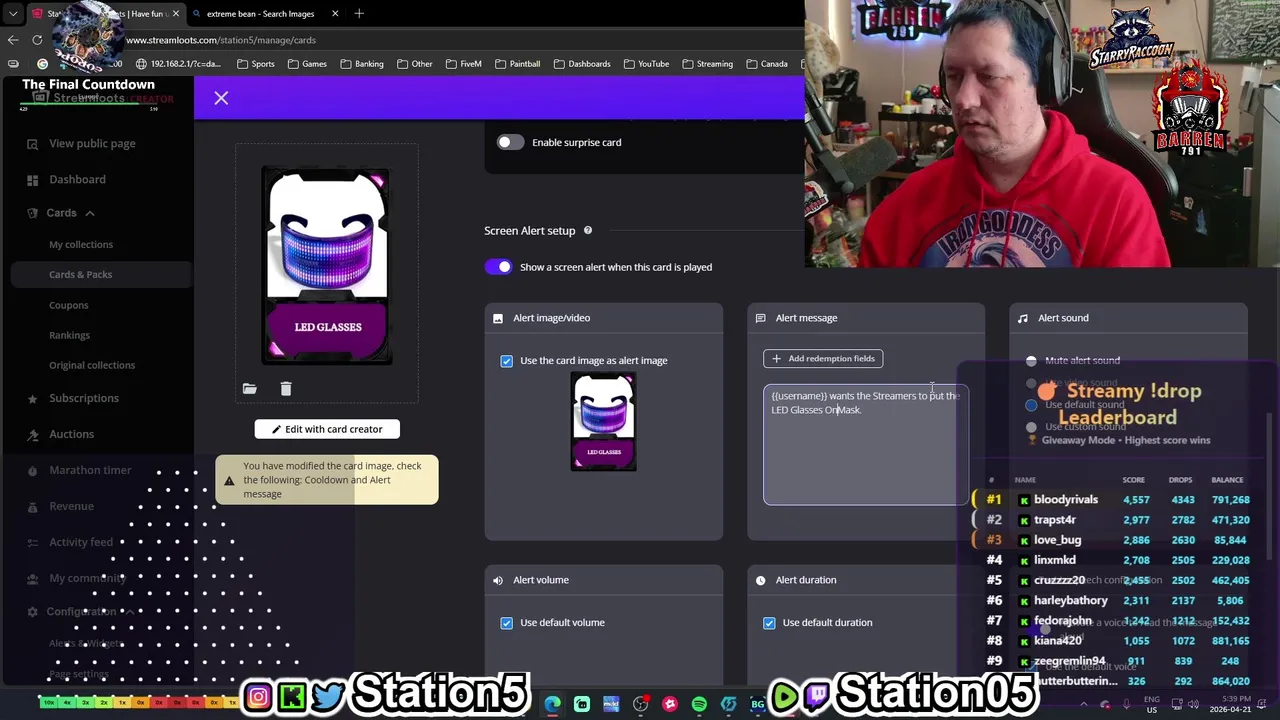This screenshot has height=720, width=1280.
Task: Open the Games bookmarks folder
Action: (306, 64)
